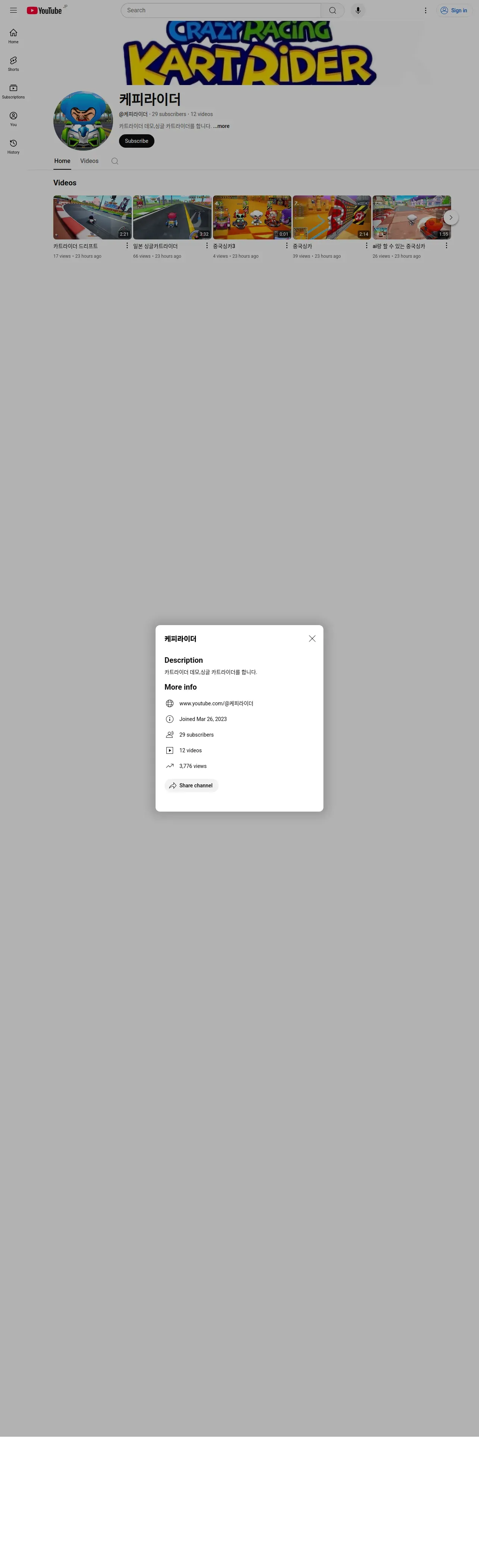Screen dimensions: 479x1568
Task: Click the Share channel button
Action: [191, 785]
